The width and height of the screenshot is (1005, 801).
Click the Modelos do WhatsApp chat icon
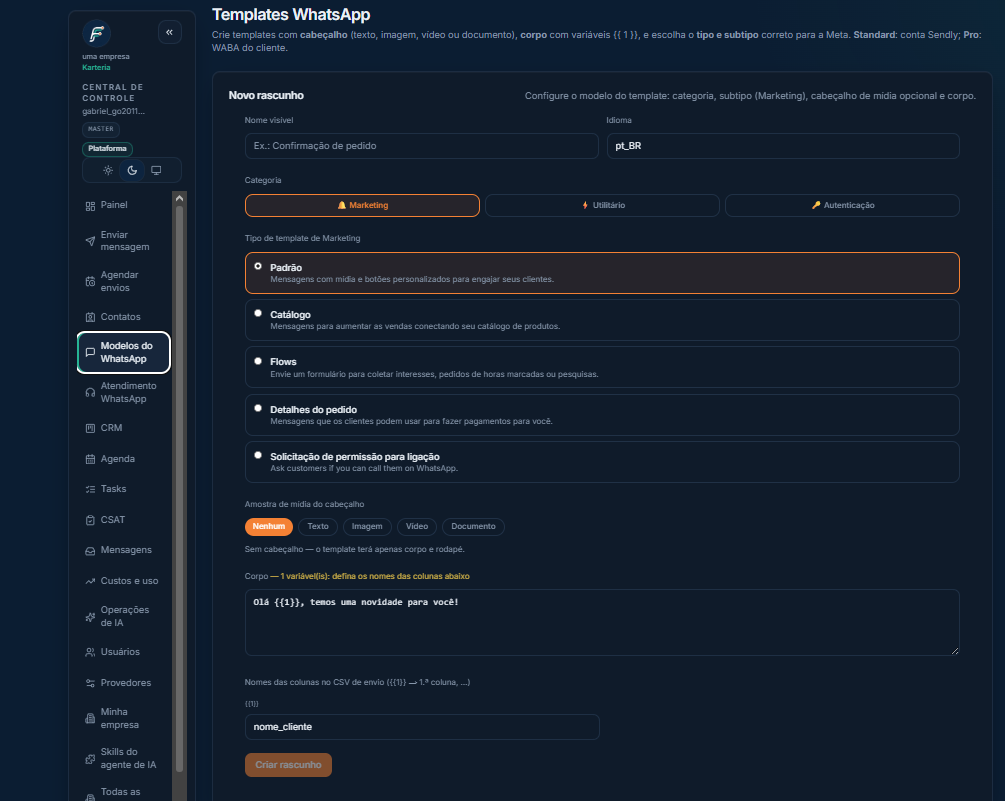(x=90, y=352)
